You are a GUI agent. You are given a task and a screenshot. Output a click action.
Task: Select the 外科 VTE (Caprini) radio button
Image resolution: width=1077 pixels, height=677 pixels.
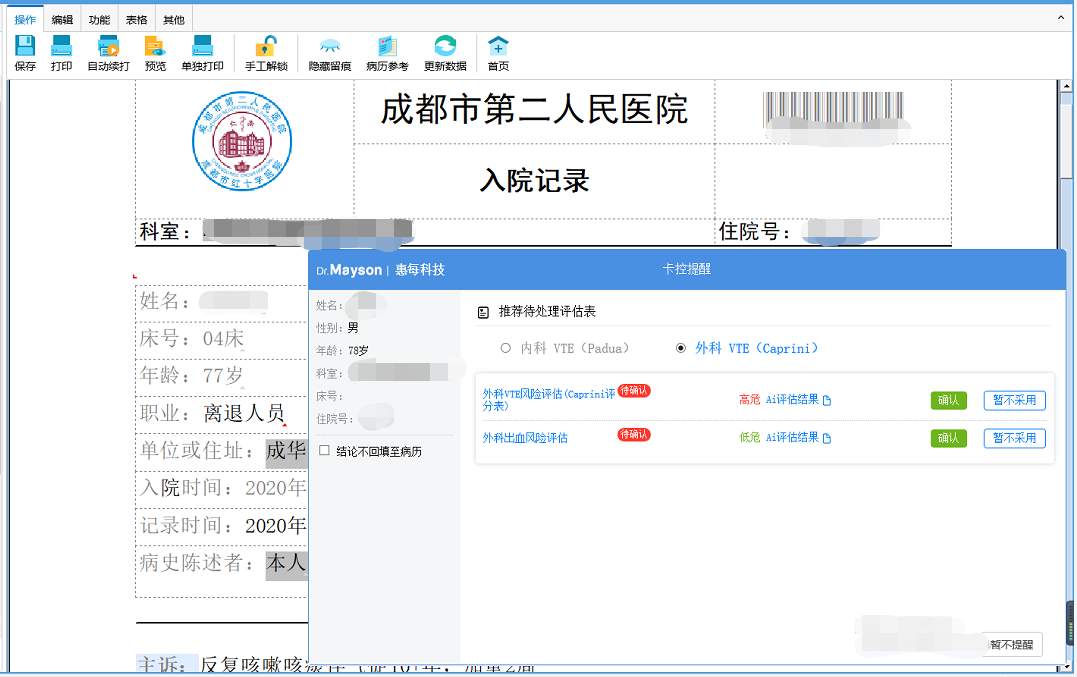click(x=681, y=348)
